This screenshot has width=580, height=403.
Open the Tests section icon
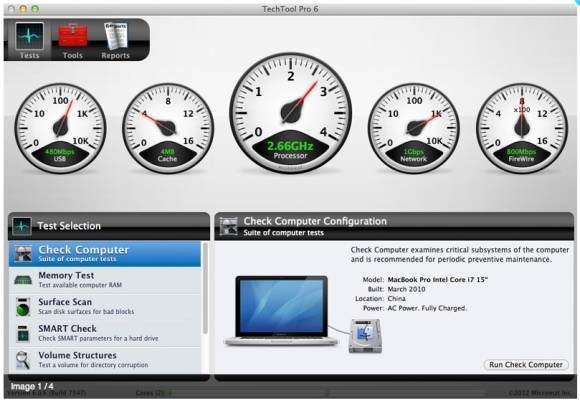[30, 36]
